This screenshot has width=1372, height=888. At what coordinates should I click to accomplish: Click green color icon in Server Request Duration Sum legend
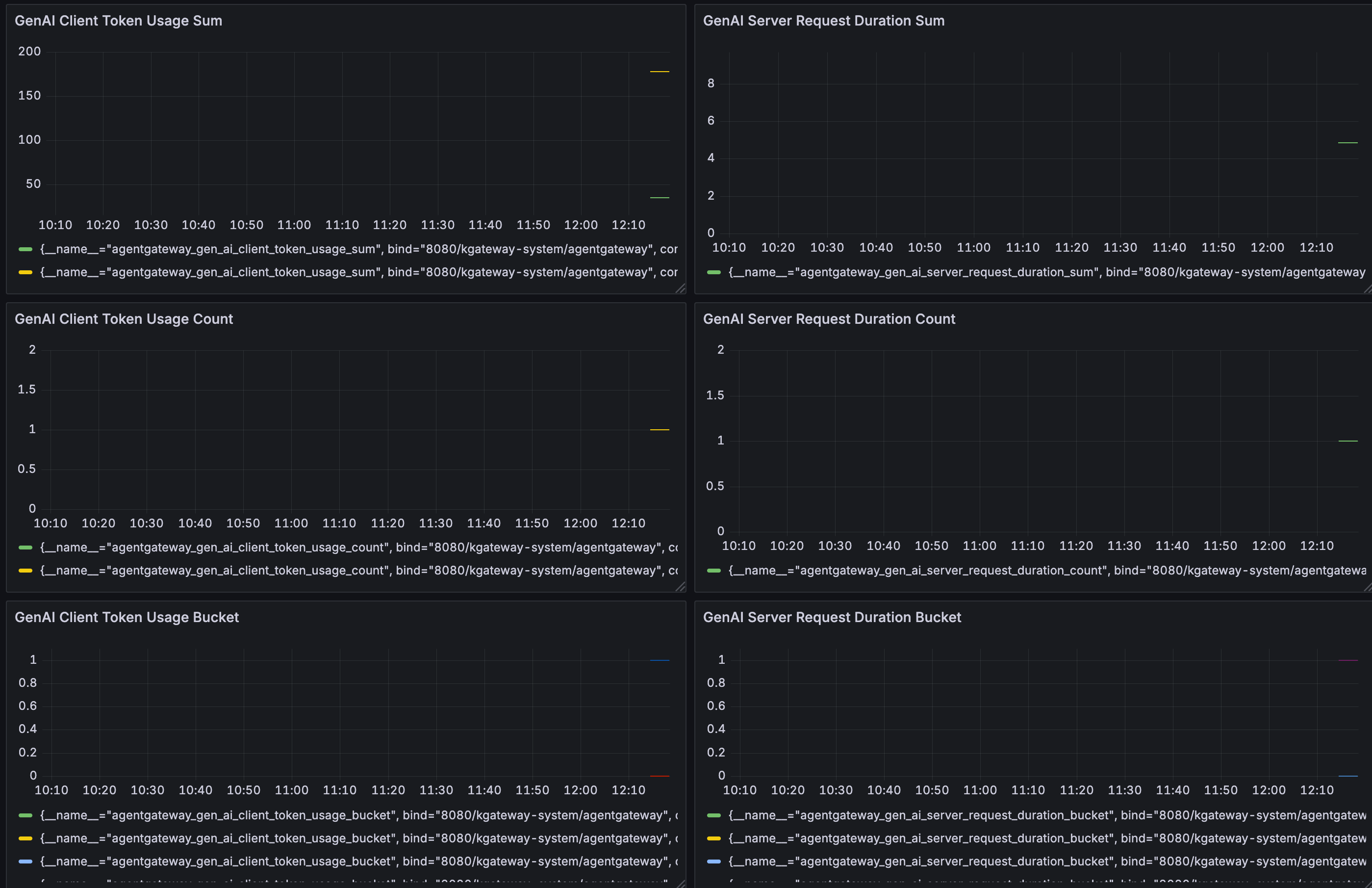tap(713, 272)
